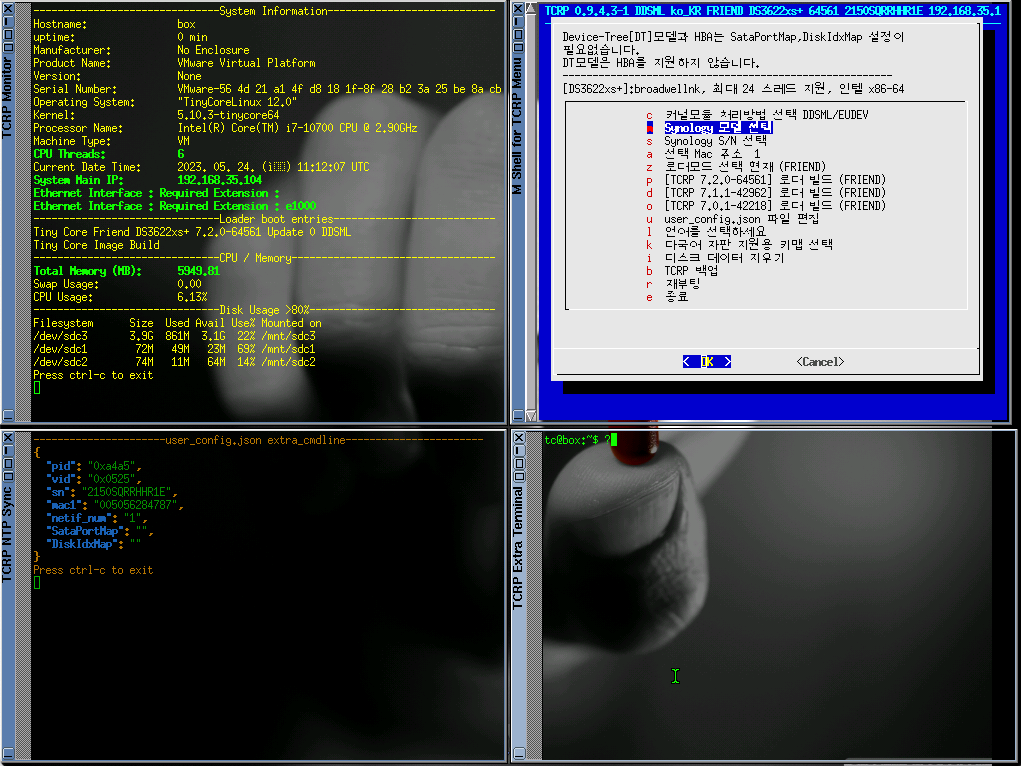Click the "pid" value "0xa4a5"
The height and width of the screenshot is (766, 1021).
click(111, 466)
